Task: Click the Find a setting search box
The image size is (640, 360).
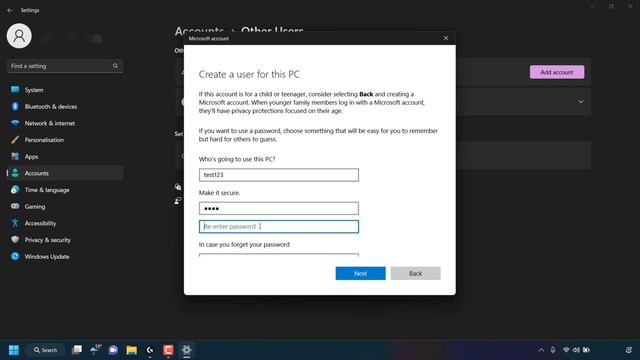Action: [65, 66]
